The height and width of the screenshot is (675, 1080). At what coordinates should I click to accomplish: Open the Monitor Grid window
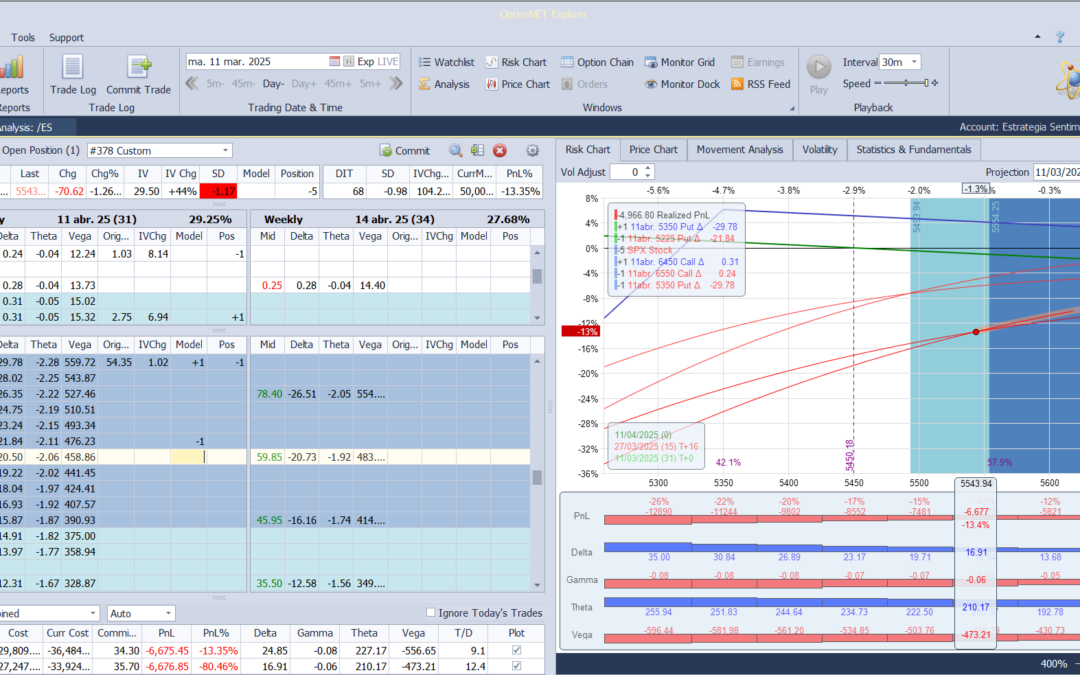680,62
